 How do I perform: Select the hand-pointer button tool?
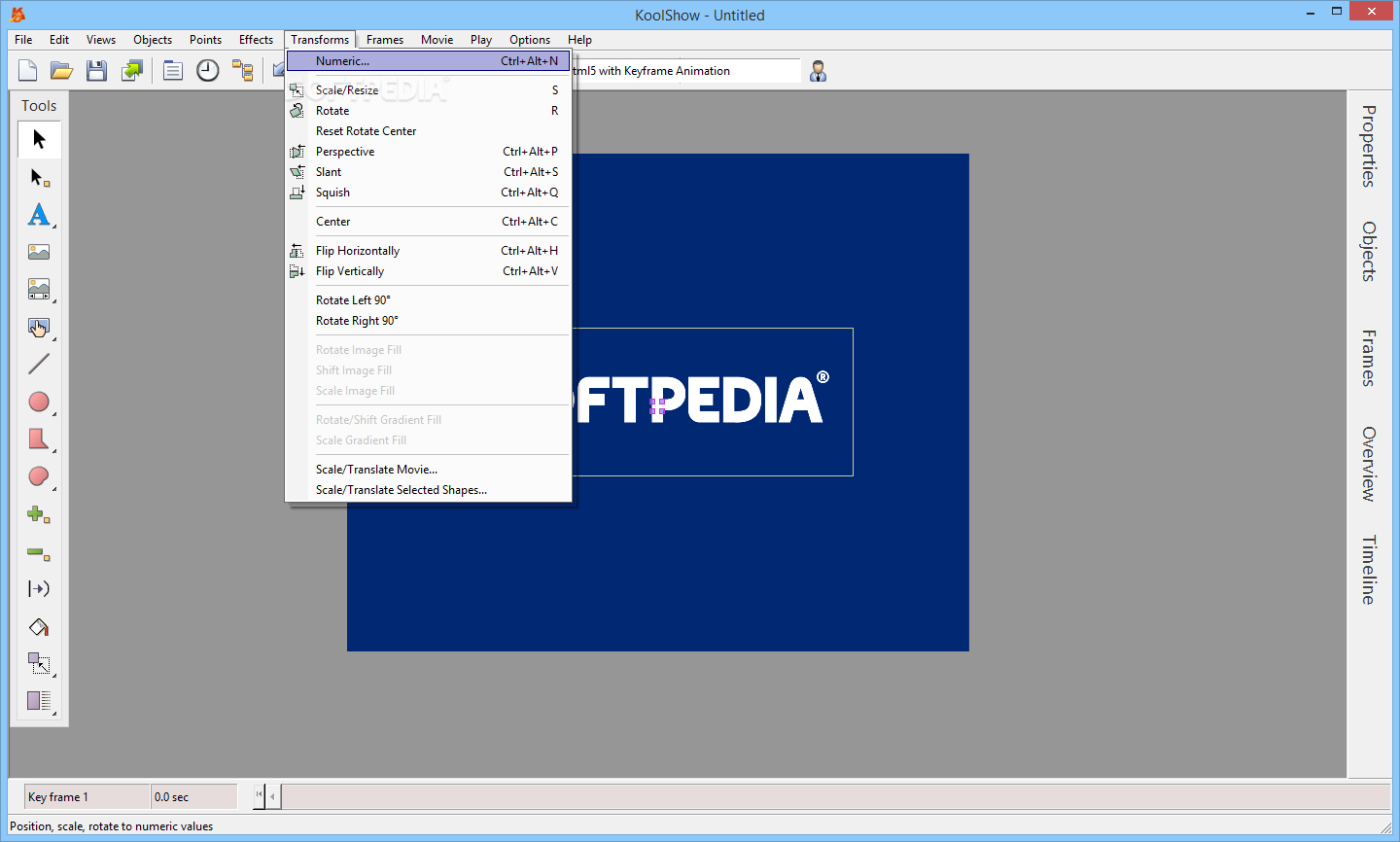coord(39,327)
